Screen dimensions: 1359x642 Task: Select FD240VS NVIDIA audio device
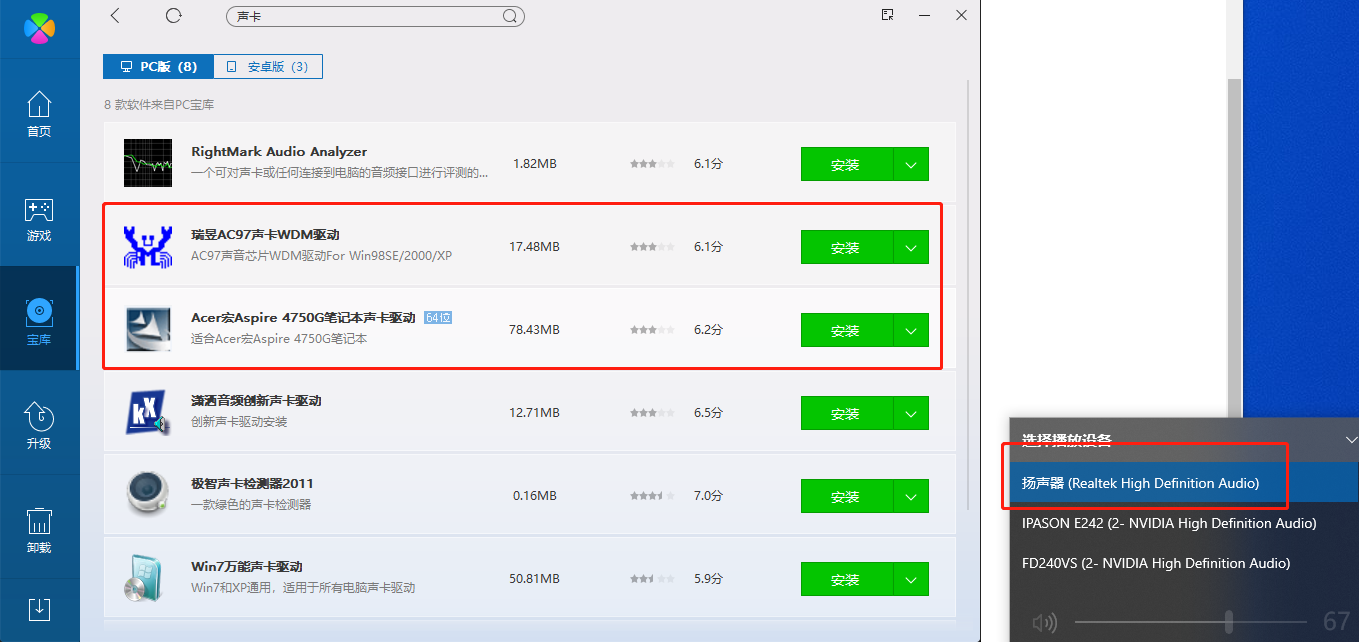[1184, 563]
